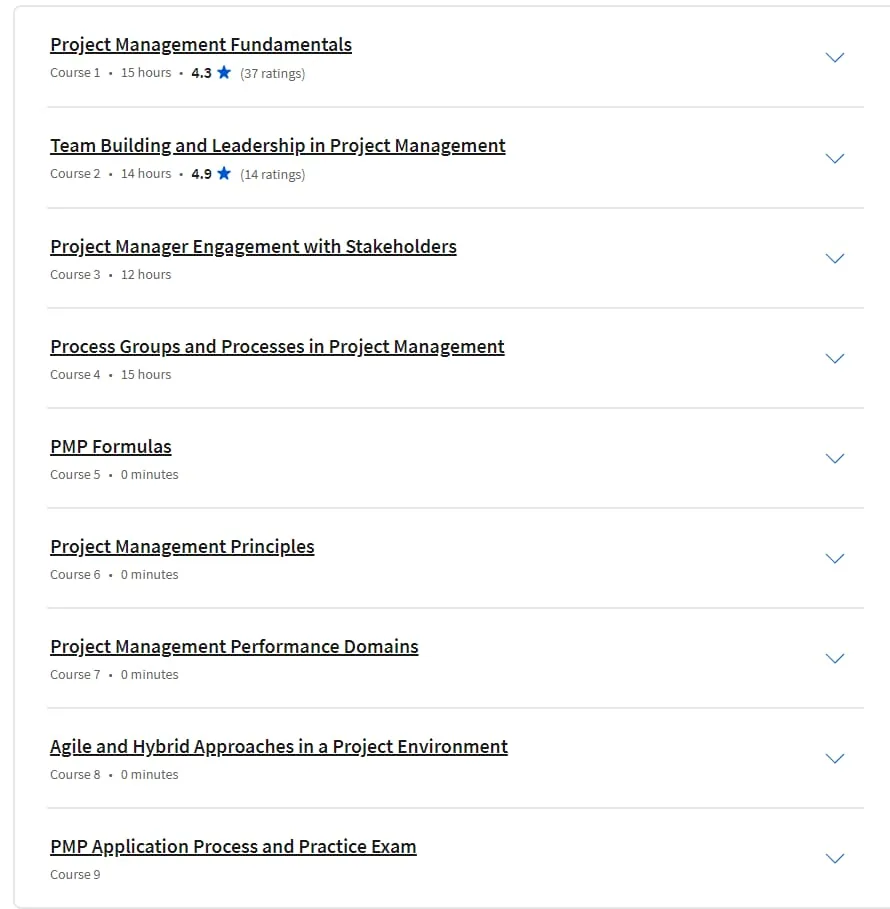Expand Process Groups and Processes chevron
This screenshot has height=909, width=890.
pyautogui.click(x=834, y=358)
